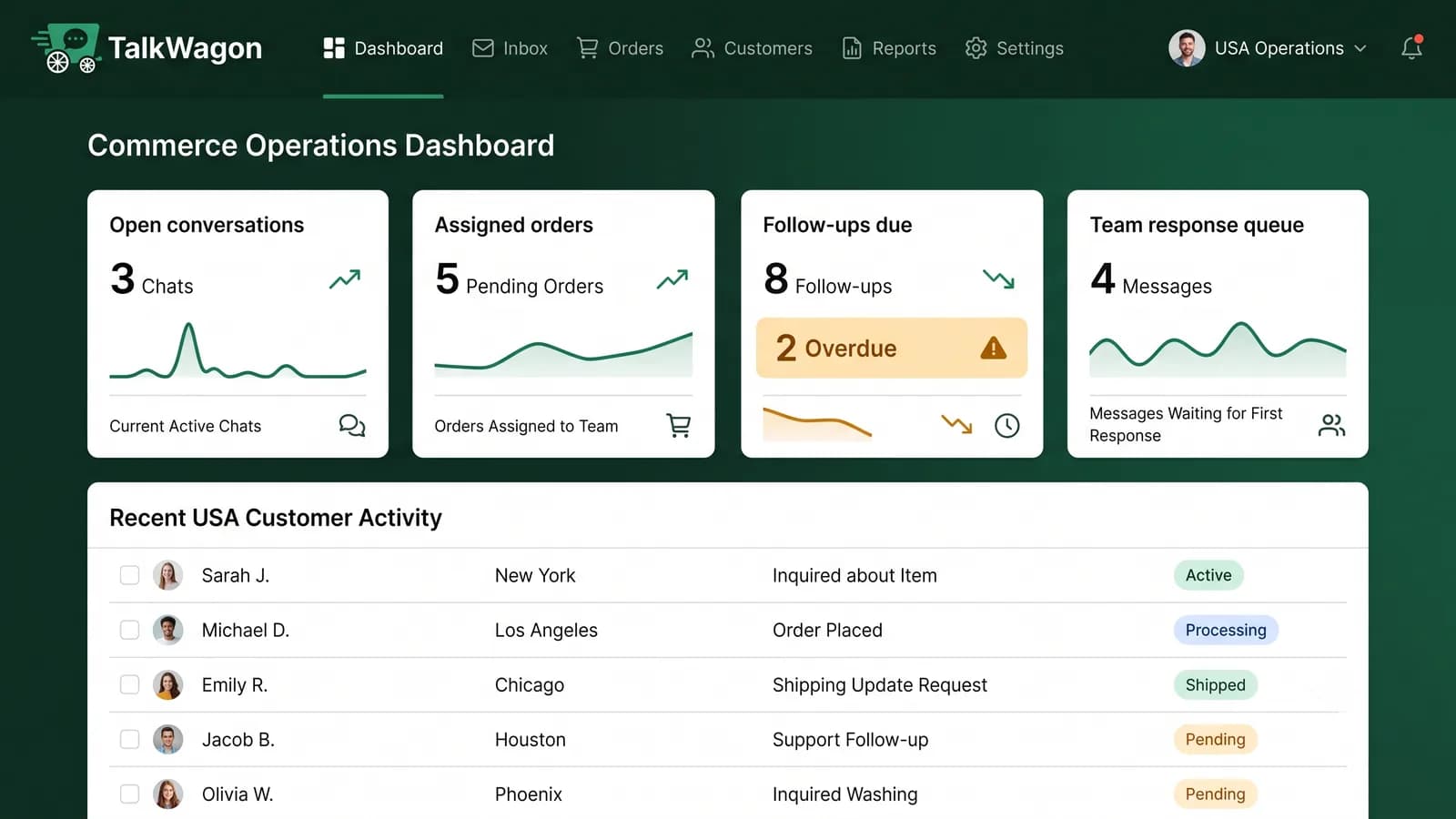Click Olivia W.'s Pending status badge

pyautogui.click(x=1216, y=794)
